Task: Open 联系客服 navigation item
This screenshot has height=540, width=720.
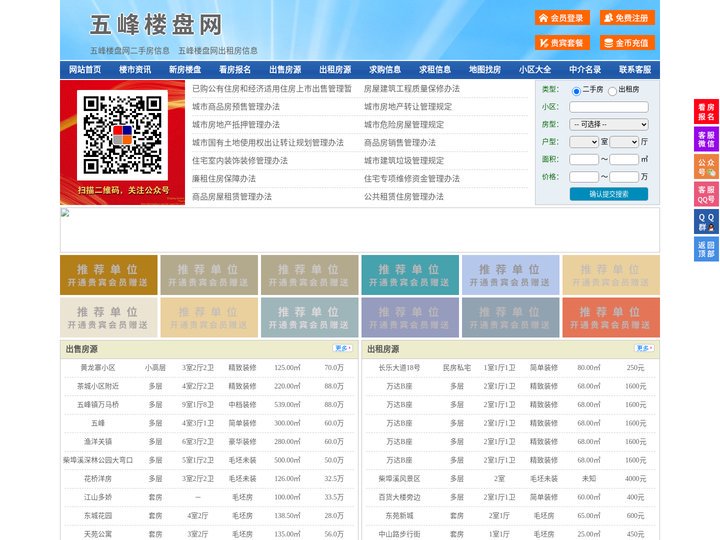Action: 635,70
